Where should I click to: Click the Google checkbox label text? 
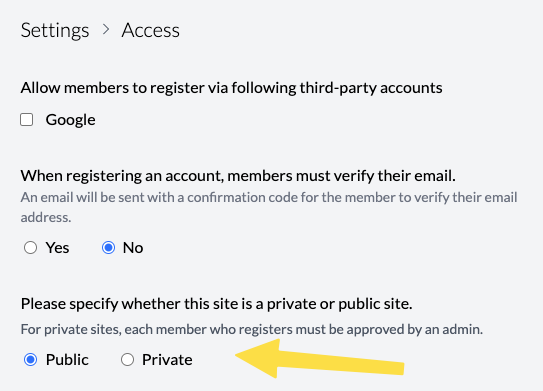pyautogui.click(x=70, y=120)
